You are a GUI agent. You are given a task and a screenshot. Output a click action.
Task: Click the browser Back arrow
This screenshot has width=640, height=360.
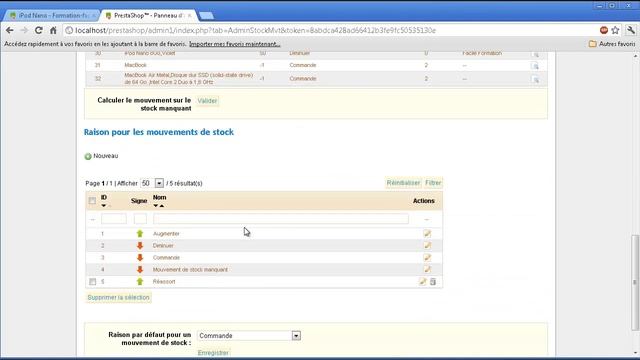10,30
